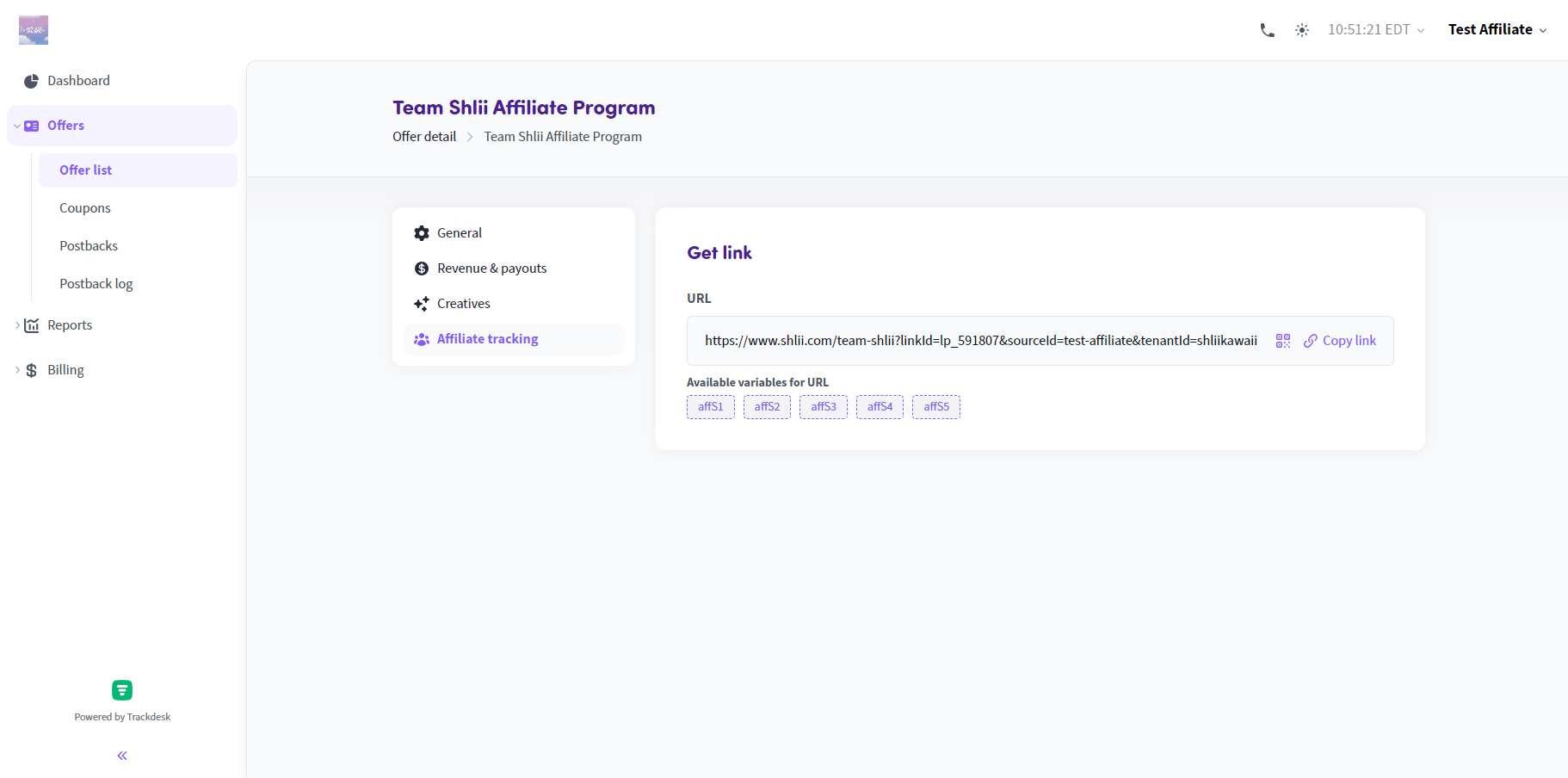Screen dimensions: 1568x778
Task: Click Team Shlii Affiliate Program breadcrumb
Action: tap(563, 137)
